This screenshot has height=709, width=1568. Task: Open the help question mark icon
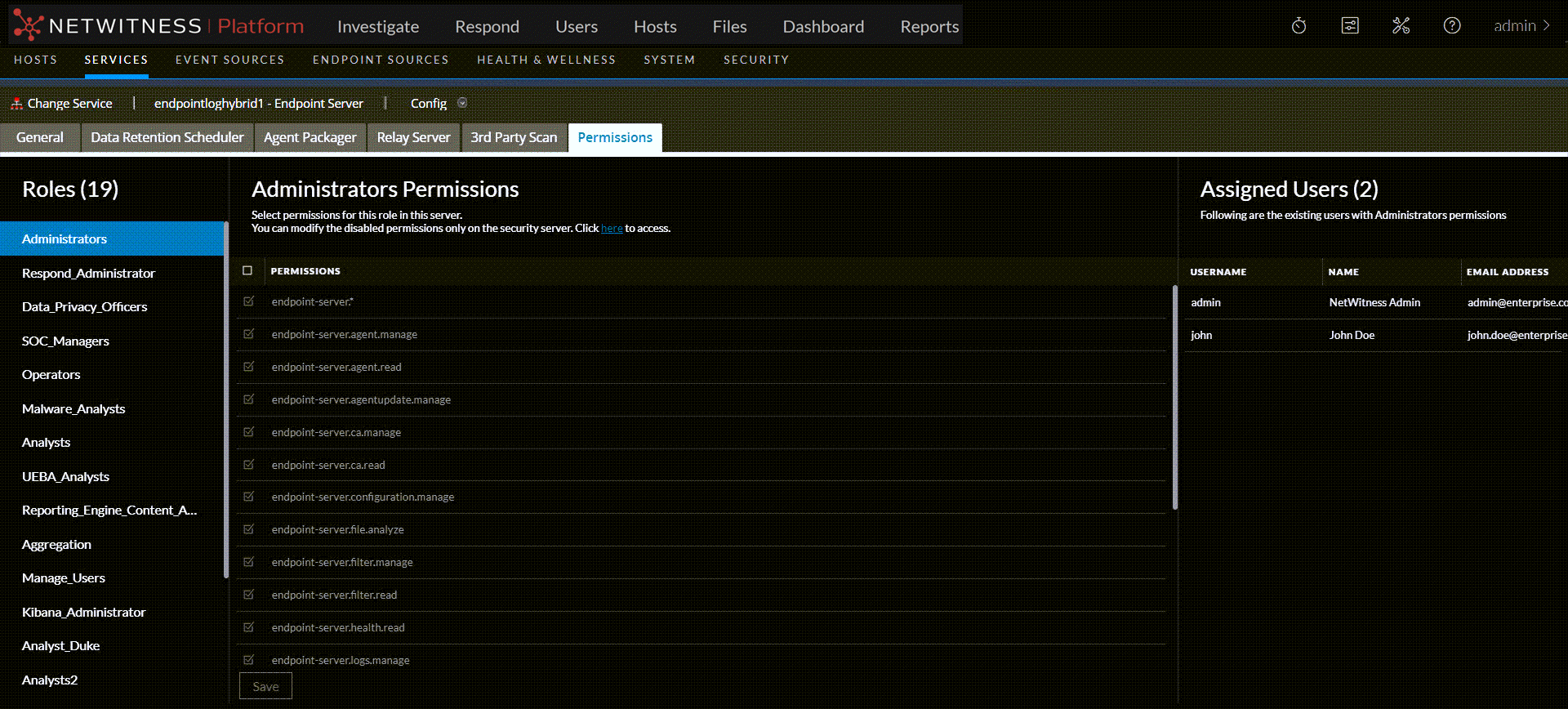(x=1452, y=26)
